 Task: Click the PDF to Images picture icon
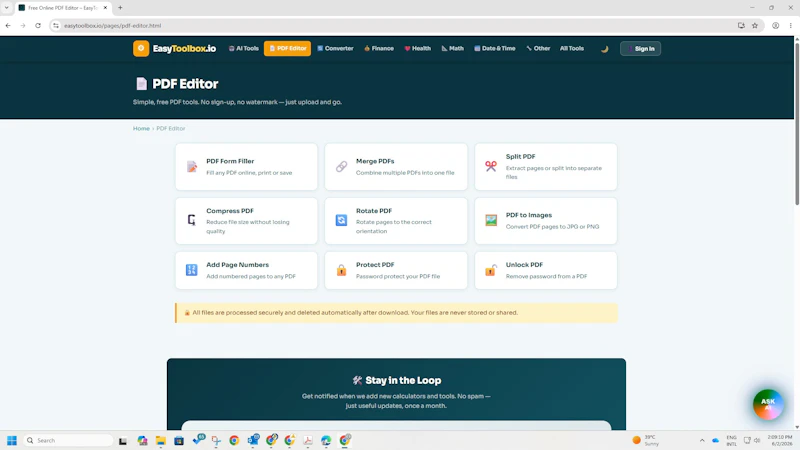point(491,220)
